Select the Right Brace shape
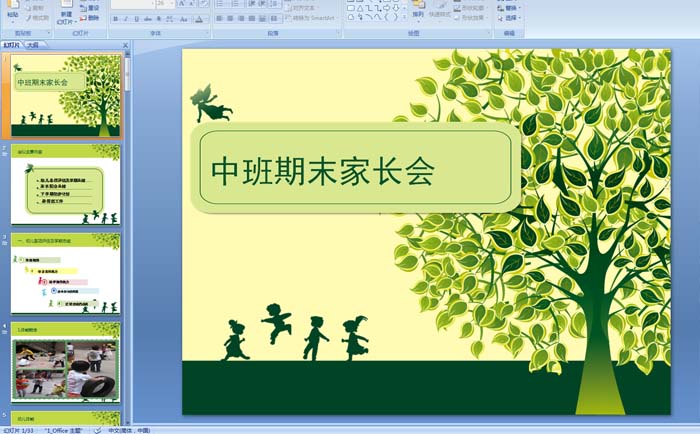This screenshot has height=434, width=700. pyautogui.click(x=395, y=17)
